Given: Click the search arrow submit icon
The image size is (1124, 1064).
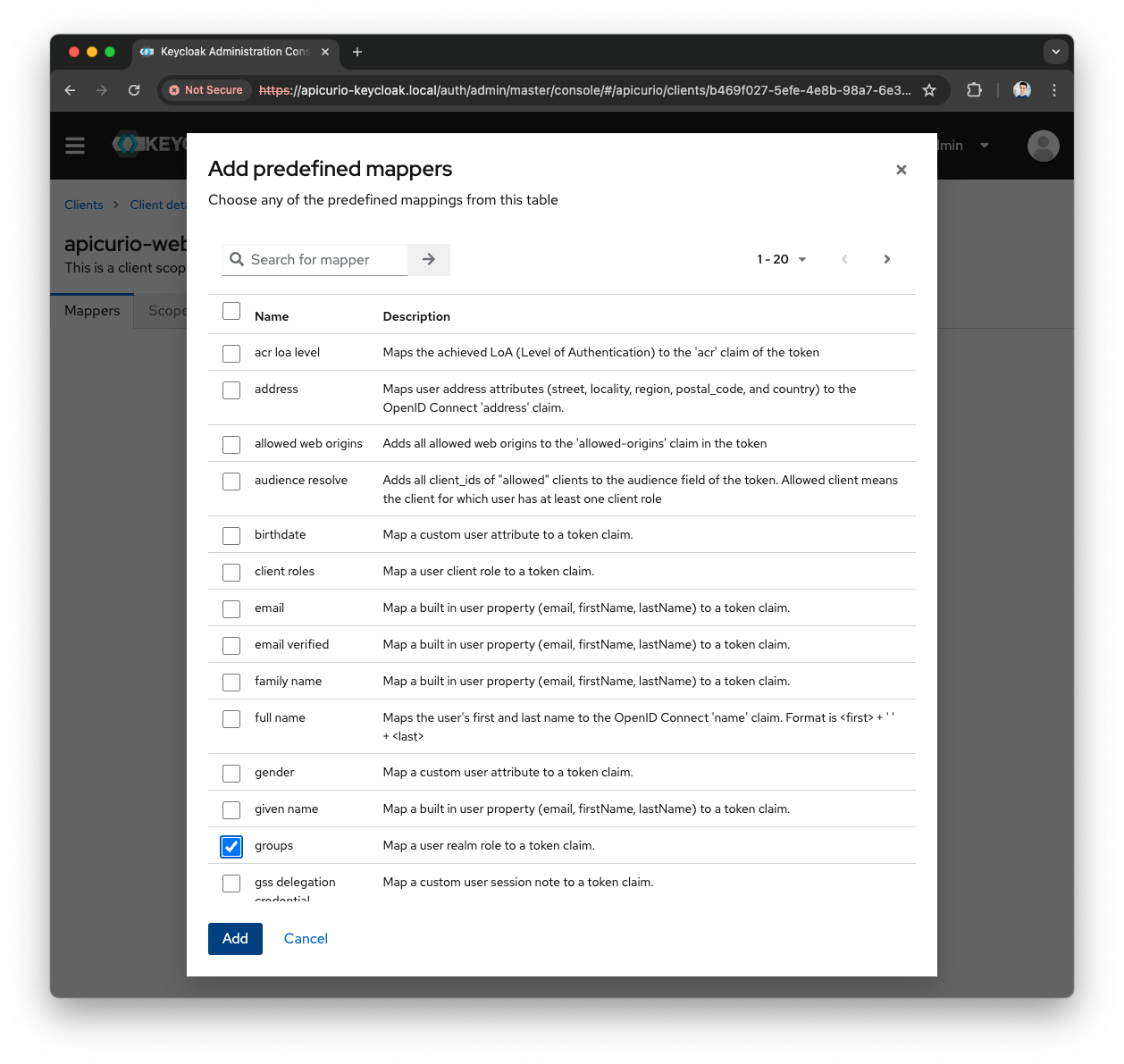Looking at the screenshot, I should point(429,259).
